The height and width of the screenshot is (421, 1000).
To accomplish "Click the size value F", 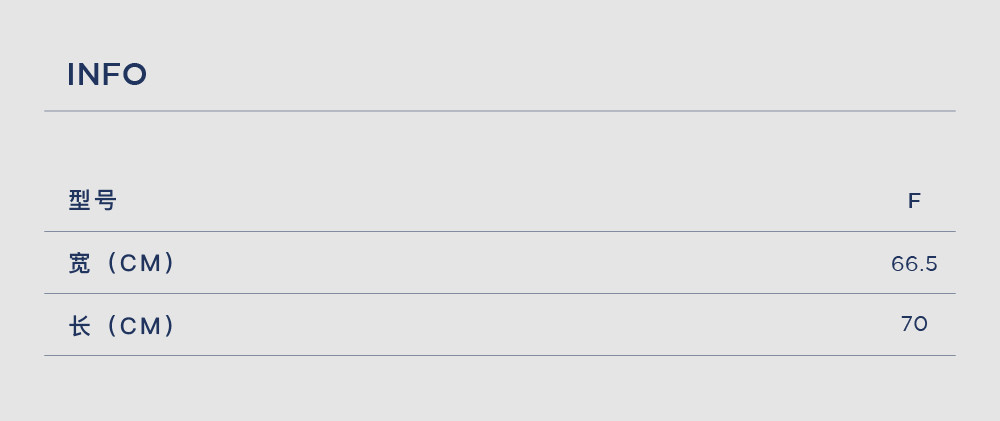I will pyautogui.click(x=914, y=202).
